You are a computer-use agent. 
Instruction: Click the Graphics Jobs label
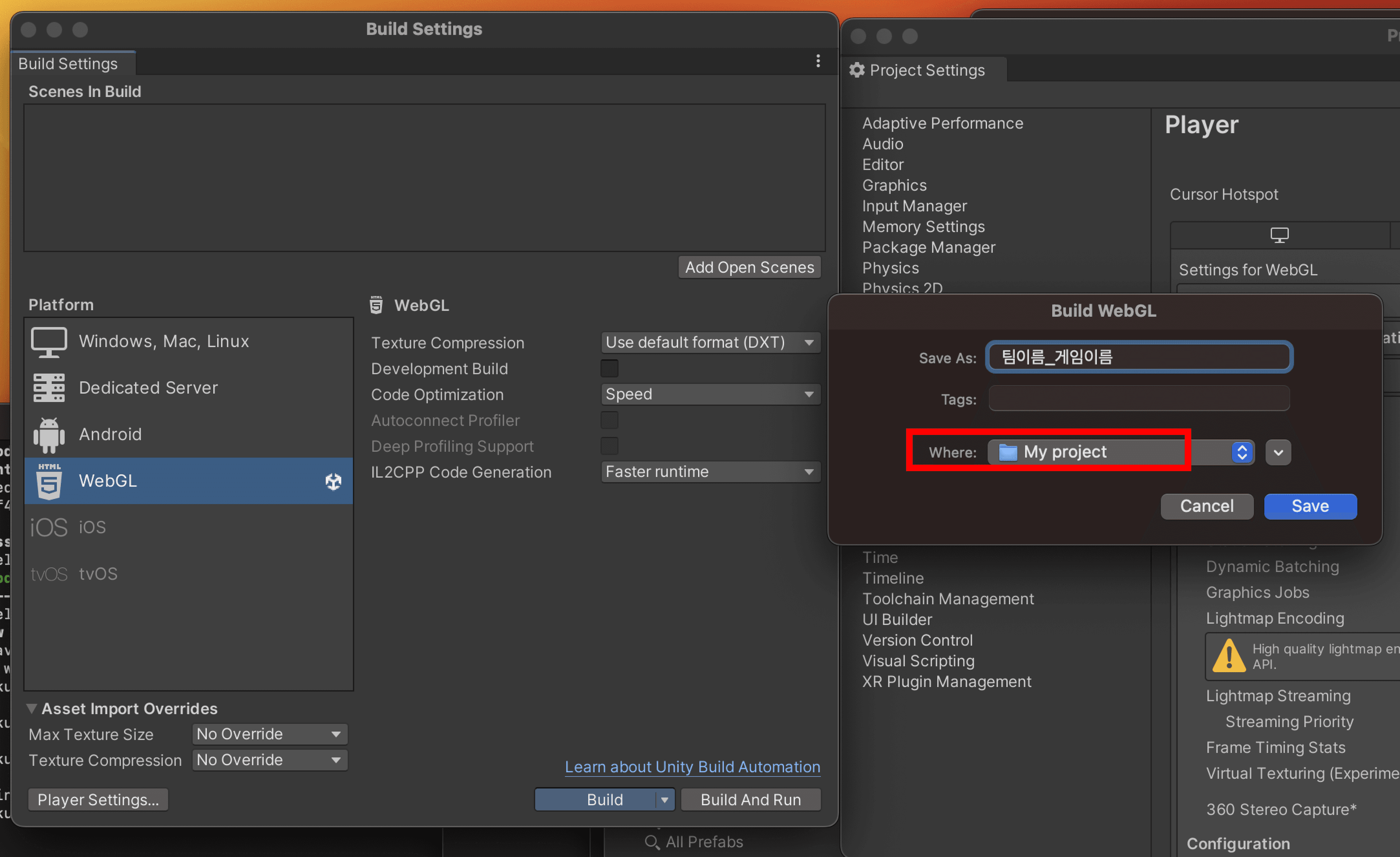click(x=1257, y=592)
